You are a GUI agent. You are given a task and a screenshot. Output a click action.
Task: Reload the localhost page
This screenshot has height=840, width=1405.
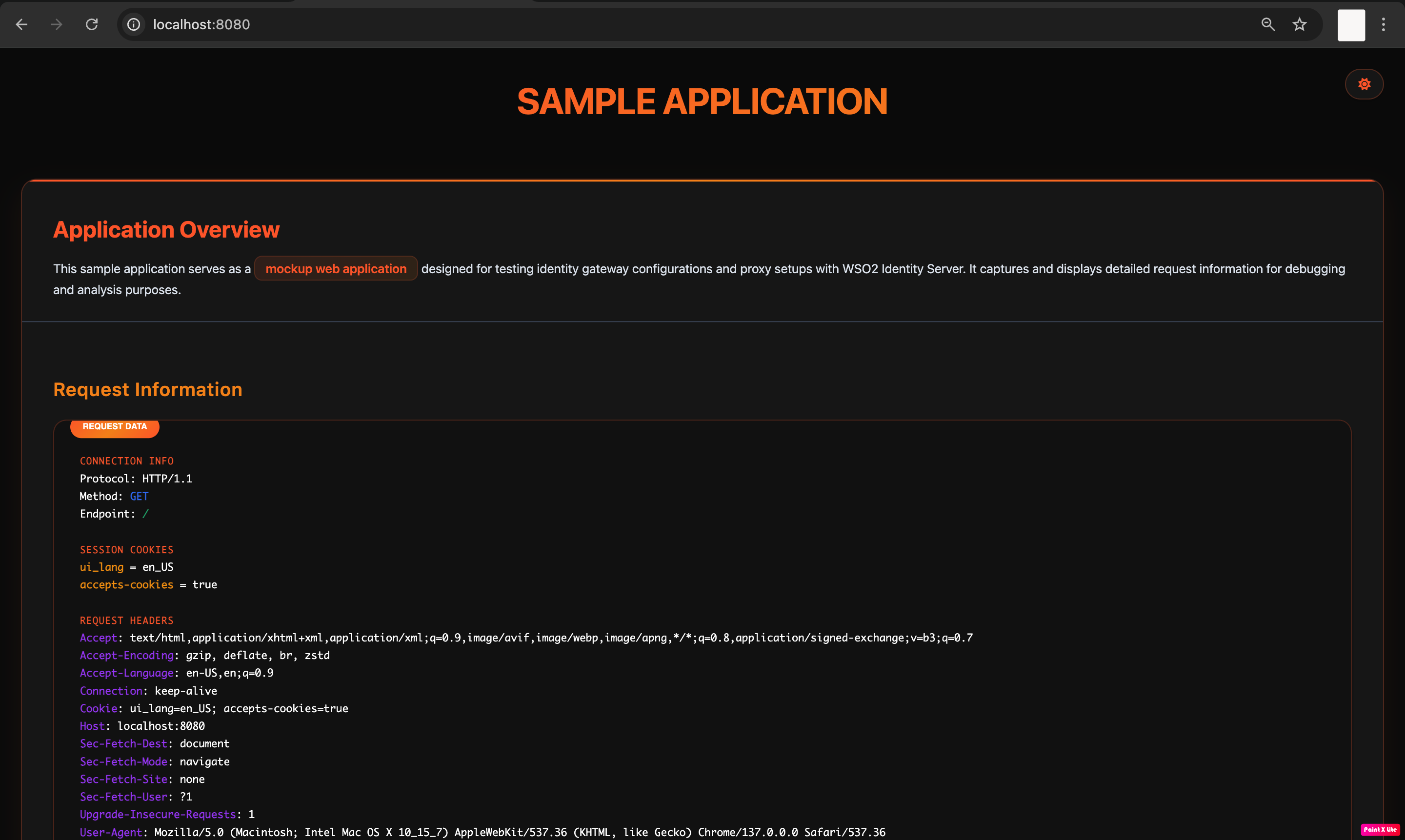click(x=92, y=24)
